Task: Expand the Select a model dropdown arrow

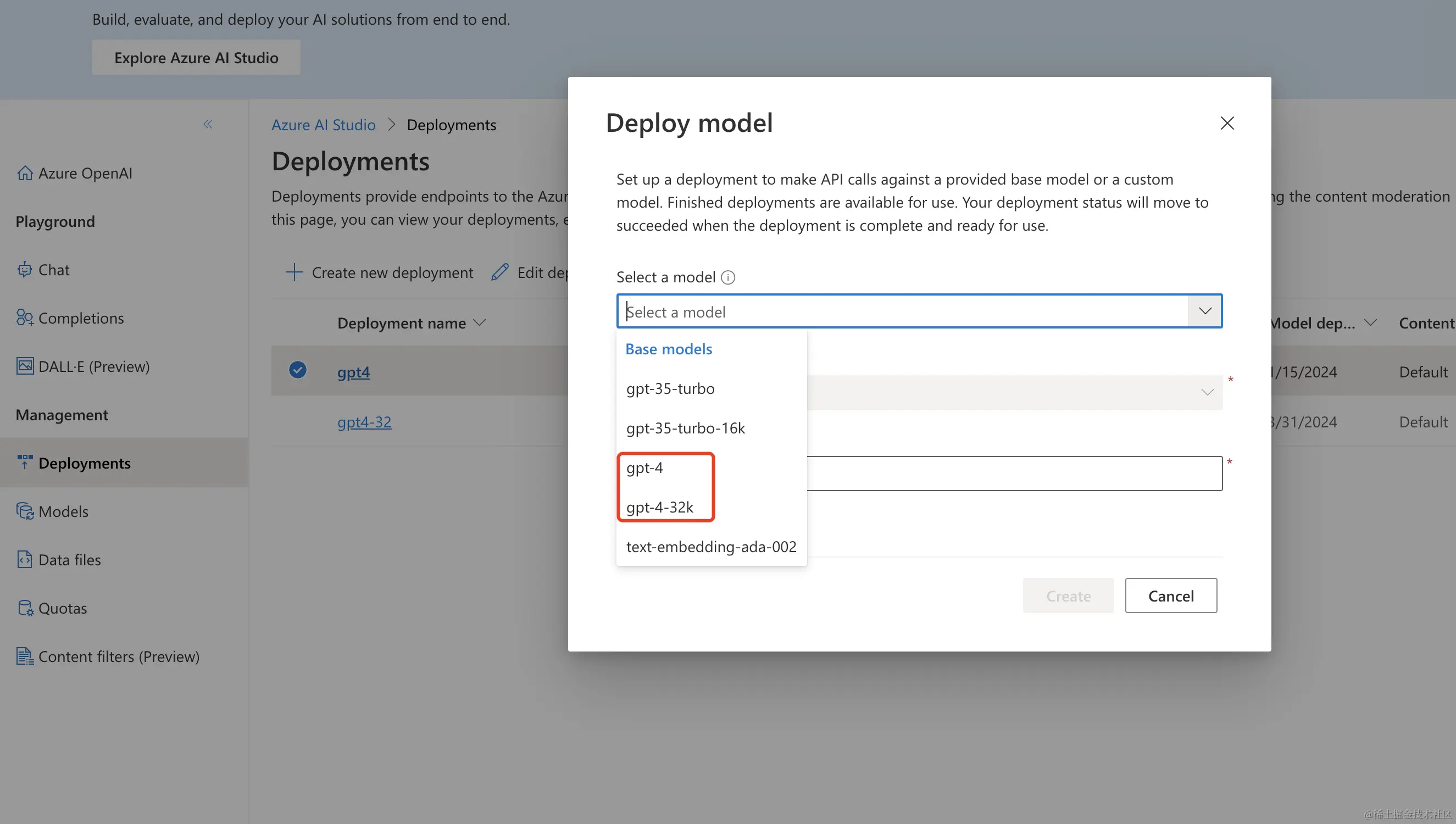Action: (1205, 311)
